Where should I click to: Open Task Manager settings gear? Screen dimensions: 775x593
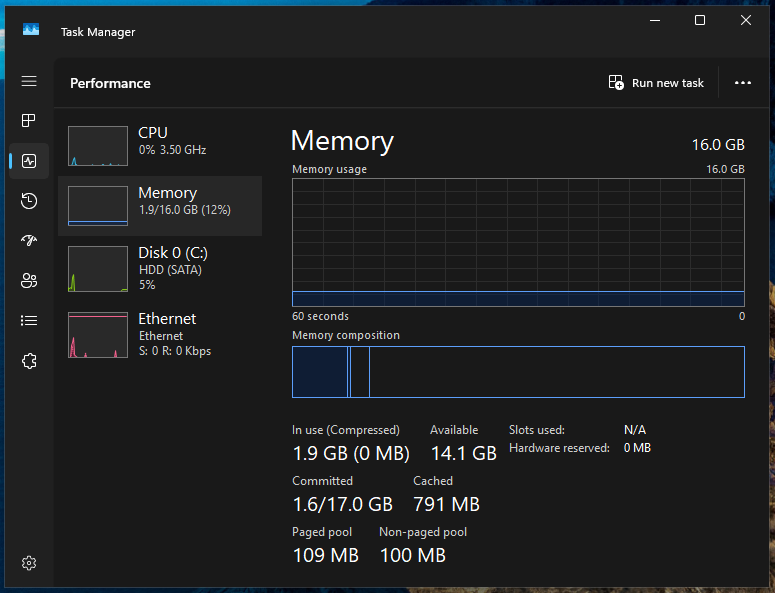[29, 563]
